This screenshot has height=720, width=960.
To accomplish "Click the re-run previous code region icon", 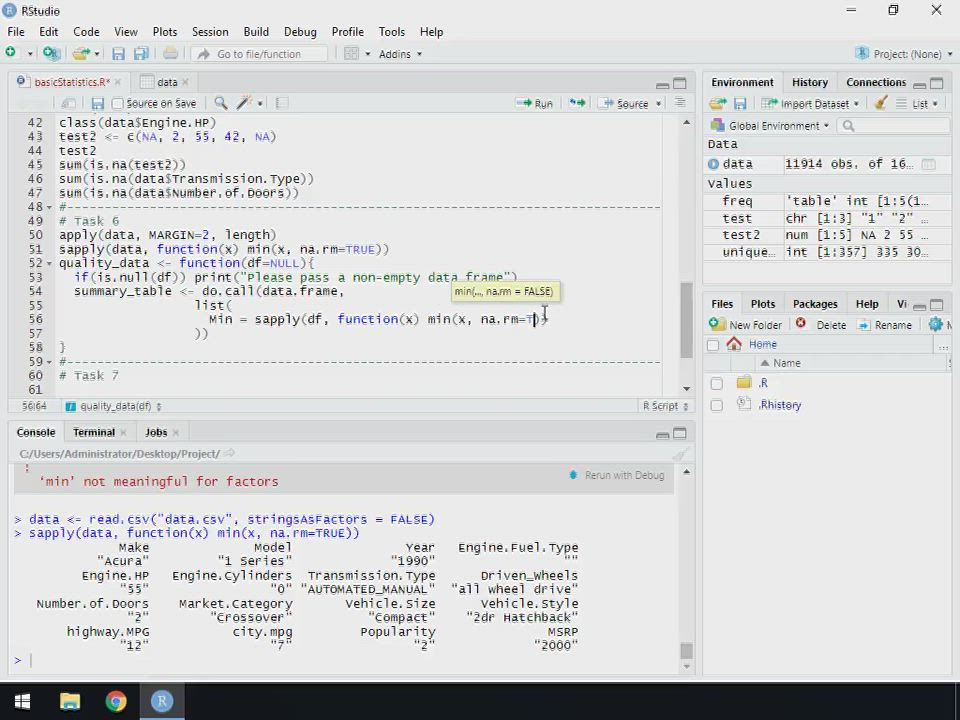I will coord(577,103).
